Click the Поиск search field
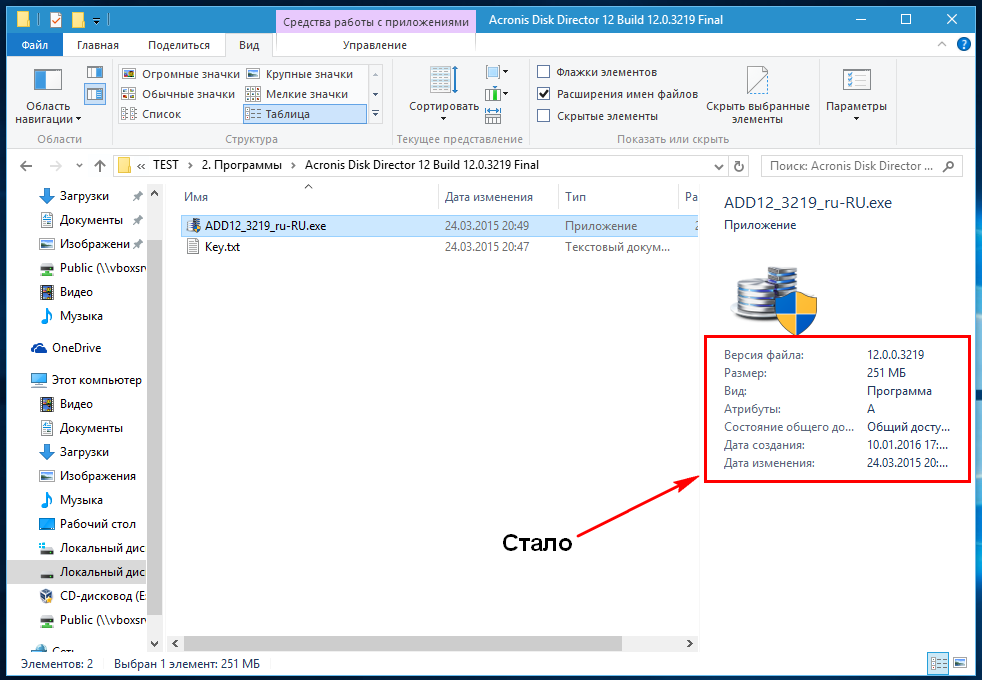 (861, 166)
